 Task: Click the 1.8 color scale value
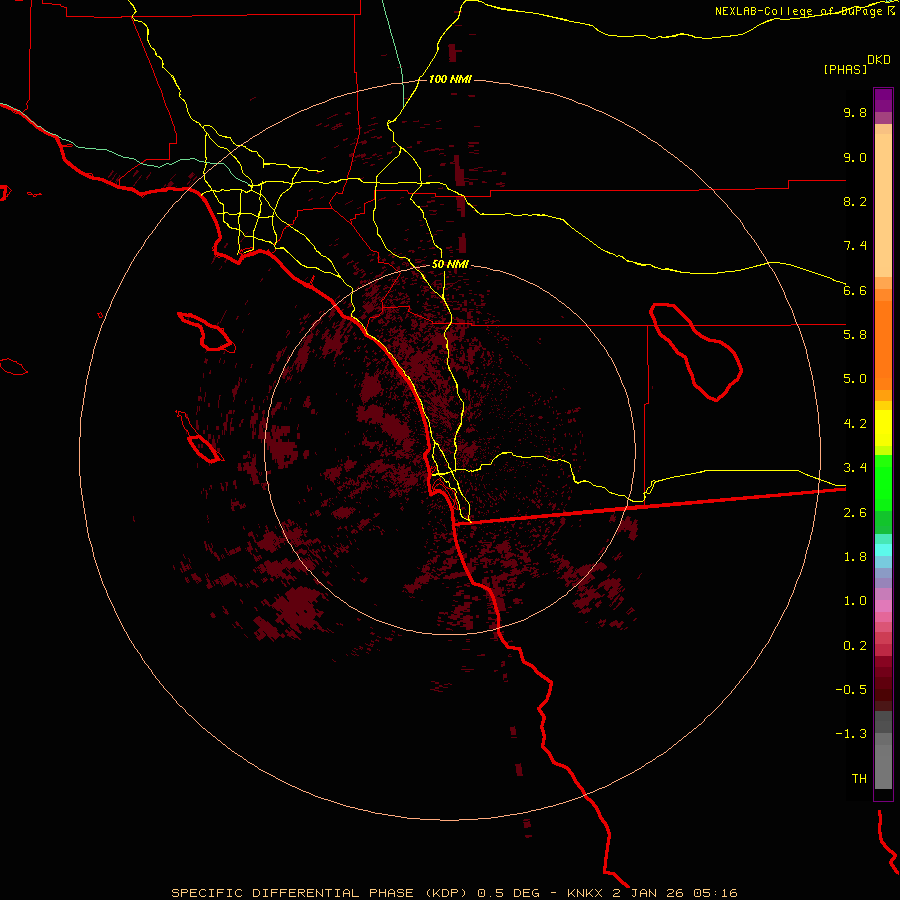point(855,557)
